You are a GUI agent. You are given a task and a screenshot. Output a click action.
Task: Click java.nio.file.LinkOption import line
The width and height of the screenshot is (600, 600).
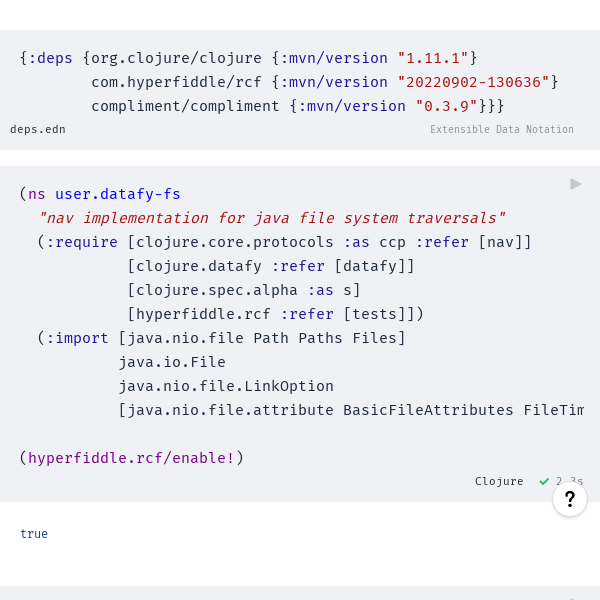pyautogui.click(x=226, y=386)
